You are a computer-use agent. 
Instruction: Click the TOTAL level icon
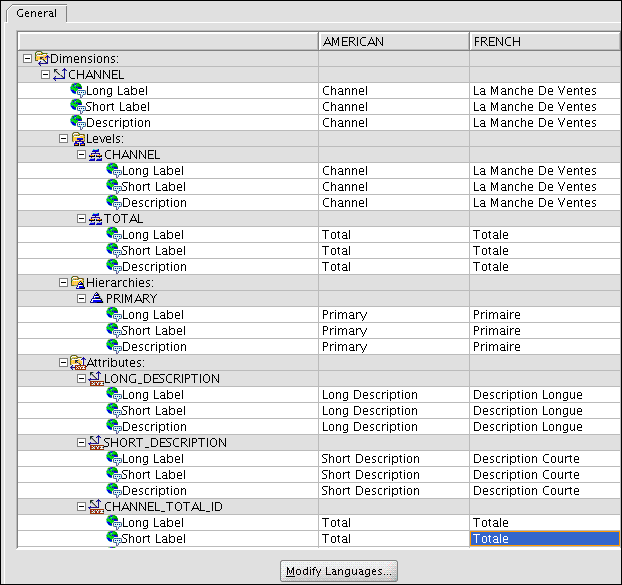[95, 219]
